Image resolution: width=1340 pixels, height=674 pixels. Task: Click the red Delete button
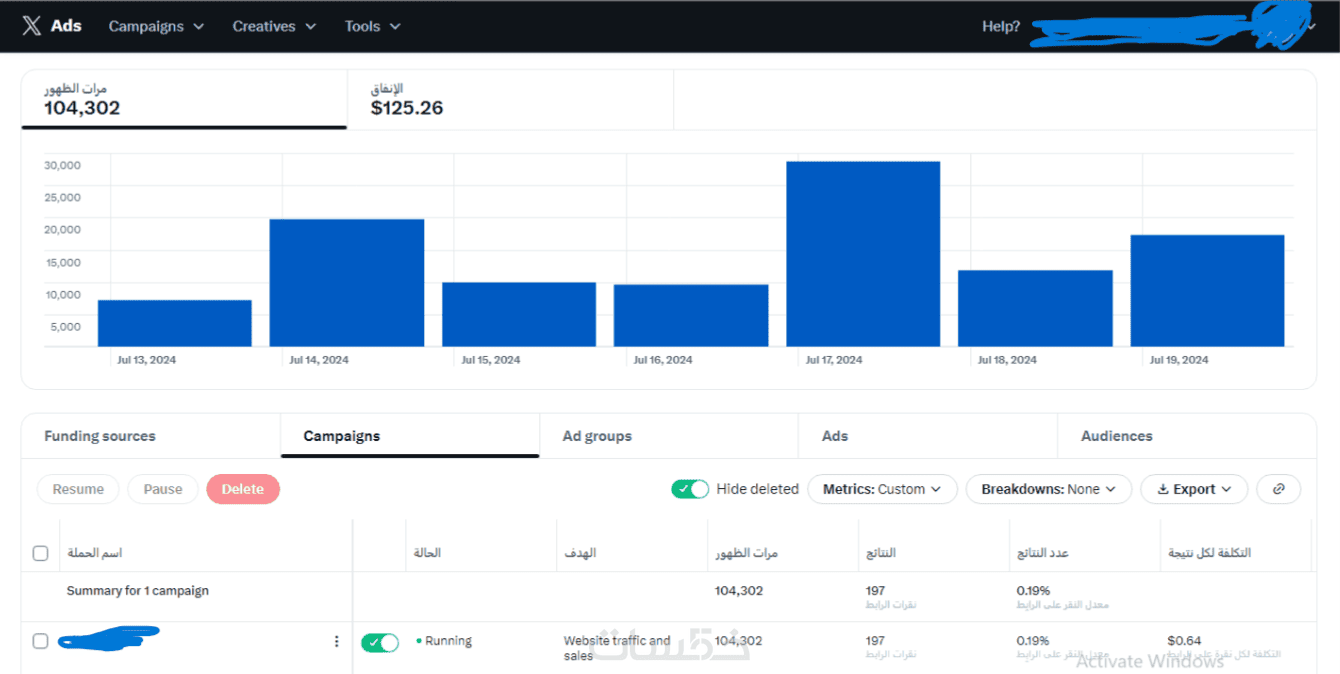(243, 489)
